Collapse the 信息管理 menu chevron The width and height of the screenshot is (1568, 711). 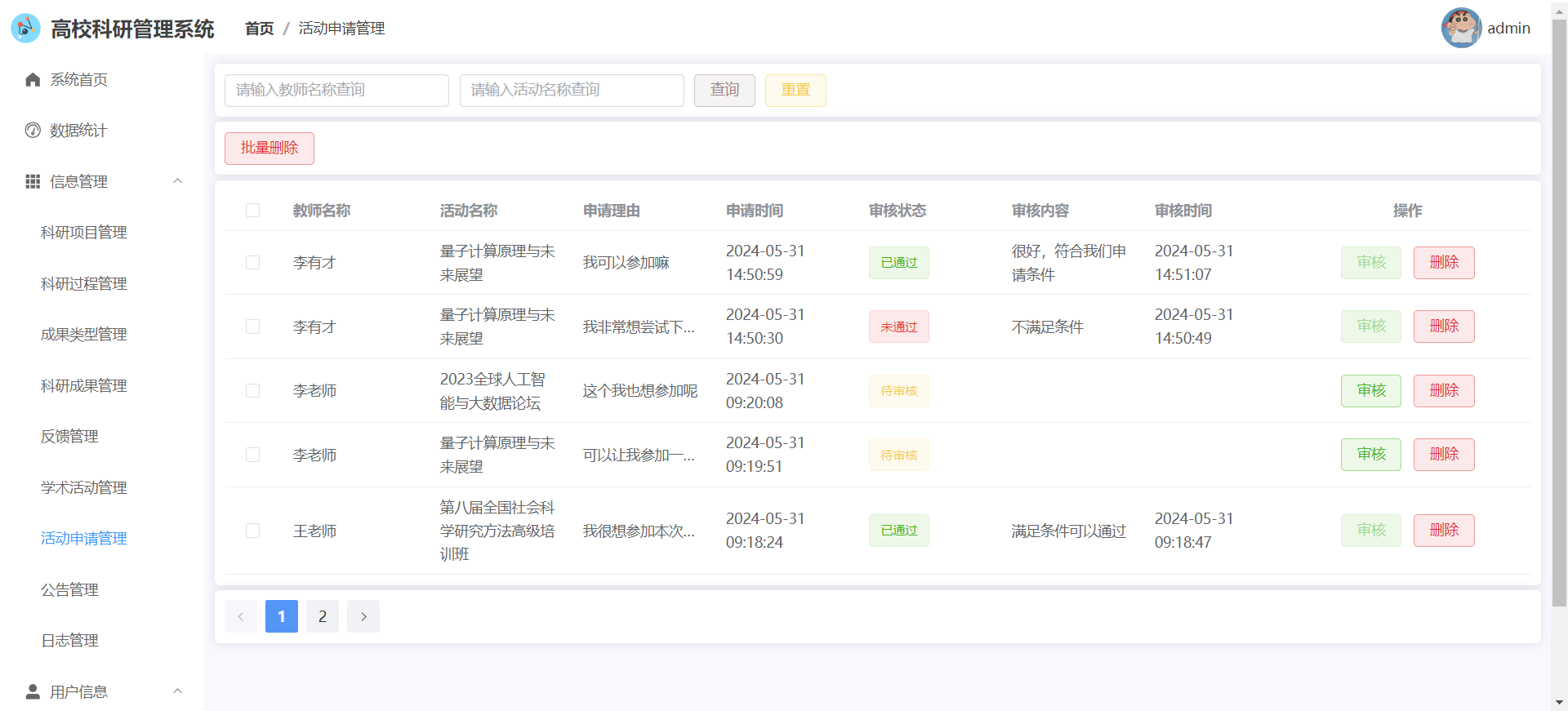click(177, 181)
